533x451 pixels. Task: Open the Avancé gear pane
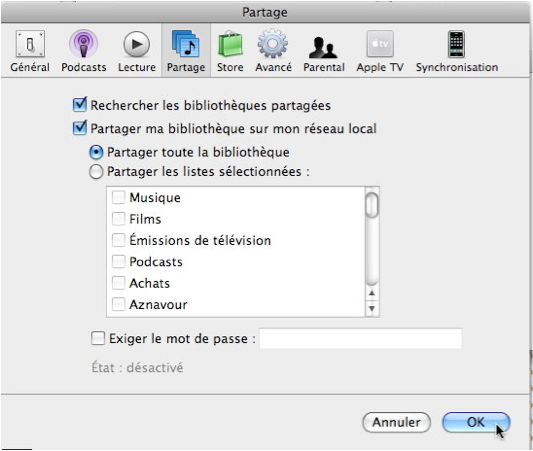[x=273, y=51]
